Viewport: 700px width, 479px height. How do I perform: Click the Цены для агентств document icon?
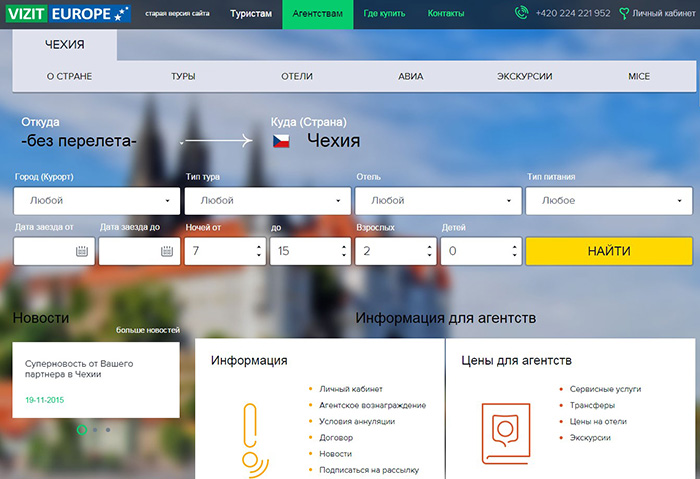[x=505, y=430]
